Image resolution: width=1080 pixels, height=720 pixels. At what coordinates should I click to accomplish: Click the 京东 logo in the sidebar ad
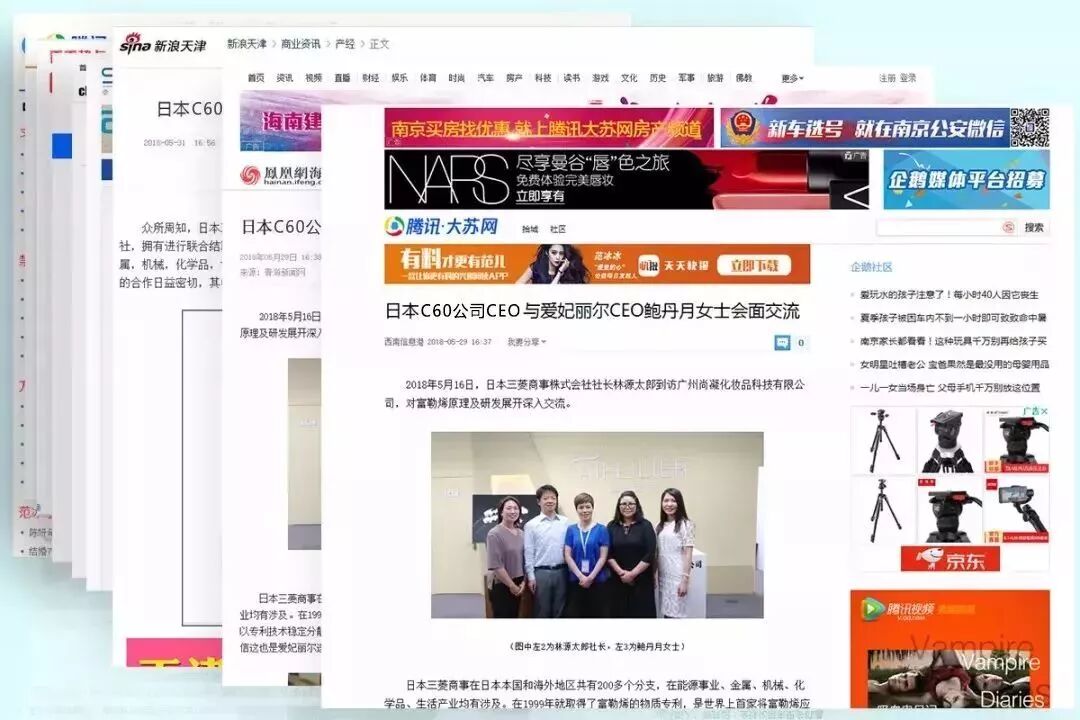950,559
